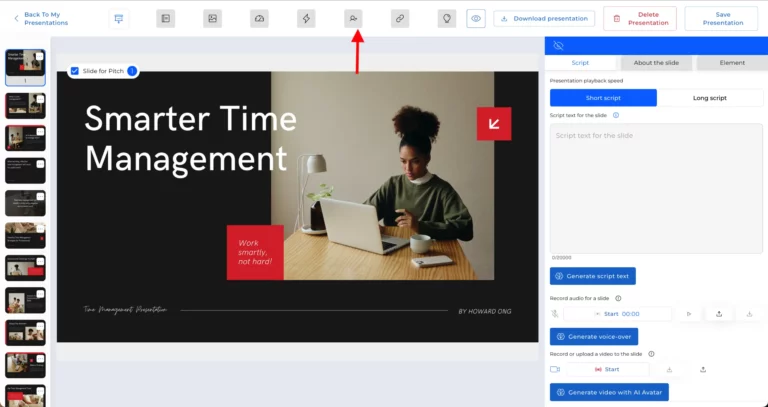This screenshot has height=407, width=768.
Task: Go back to My Presentations
Action: click(x=42, y=18)
